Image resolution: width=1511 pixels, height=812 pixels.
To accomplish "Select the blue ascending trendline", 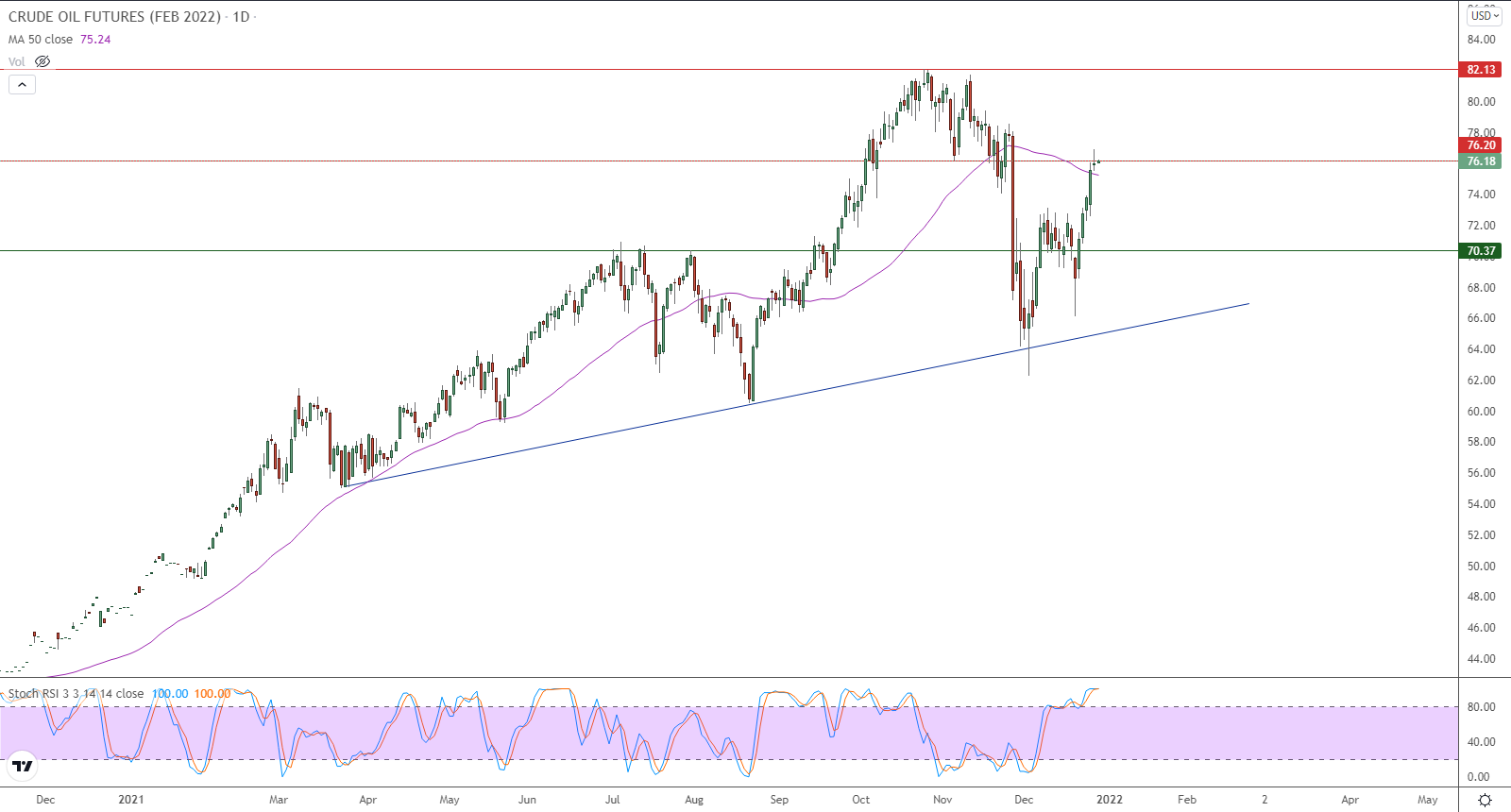I will tap(795, 396).
